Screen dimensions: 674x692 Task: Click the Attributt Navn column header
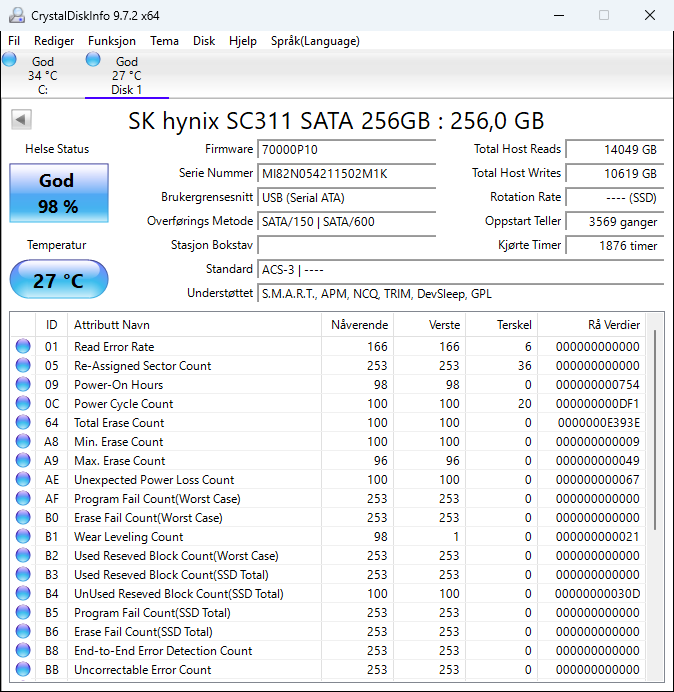(194, 325)
